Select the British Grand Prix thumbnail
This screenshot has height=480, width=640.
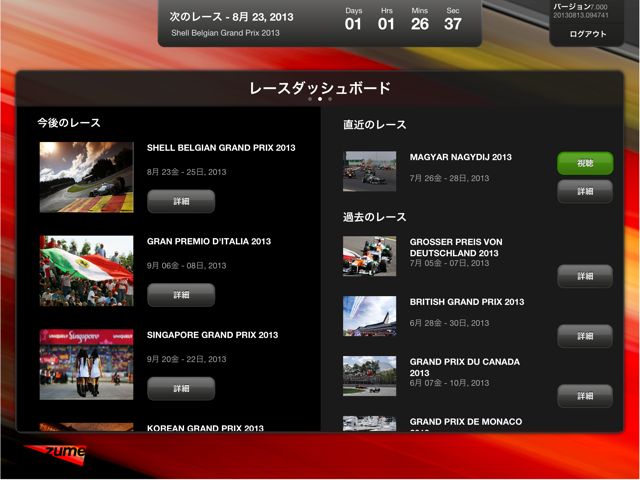click(x=369, y=316)
